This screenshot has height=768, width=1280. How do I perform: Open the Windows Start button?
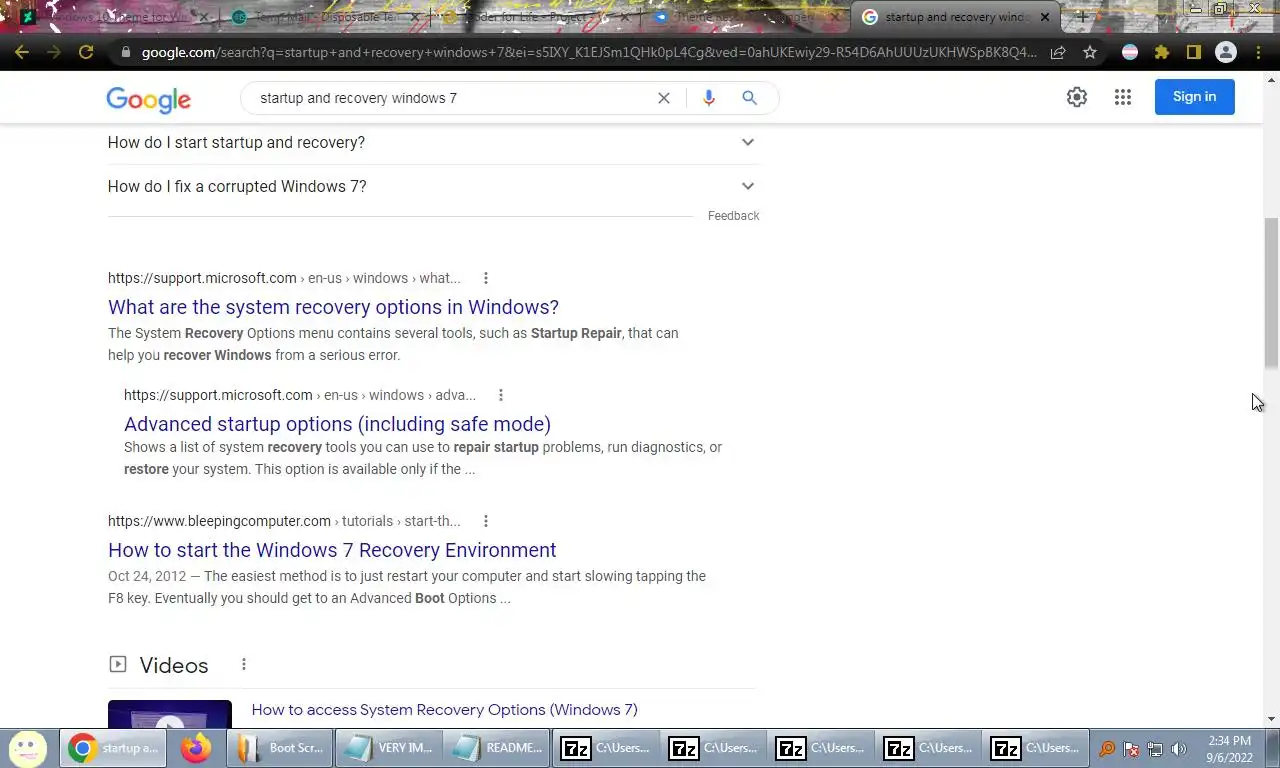[28, 748]
